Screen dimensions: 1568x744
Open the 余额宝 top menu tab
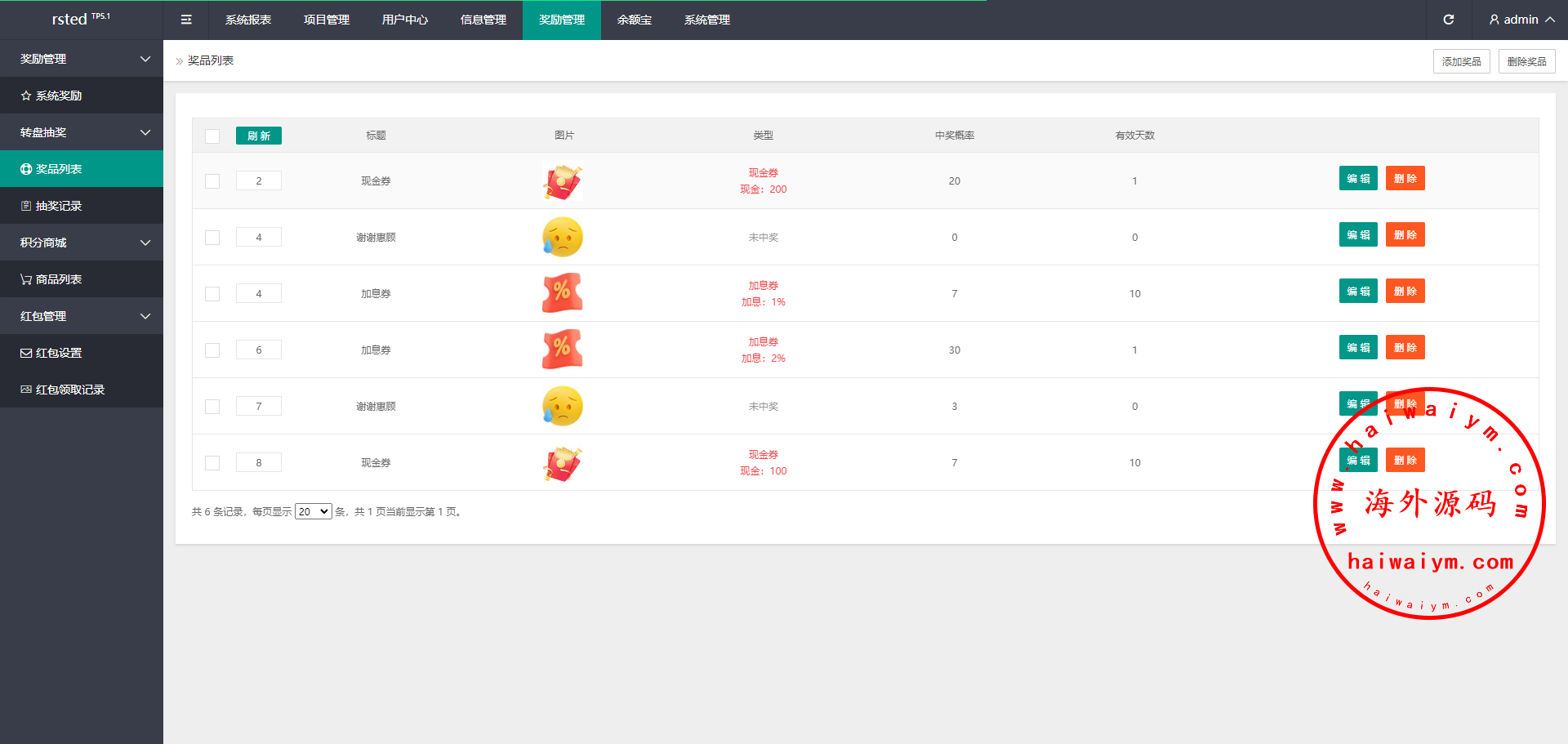pyautogui.click(x=635, y=20)
